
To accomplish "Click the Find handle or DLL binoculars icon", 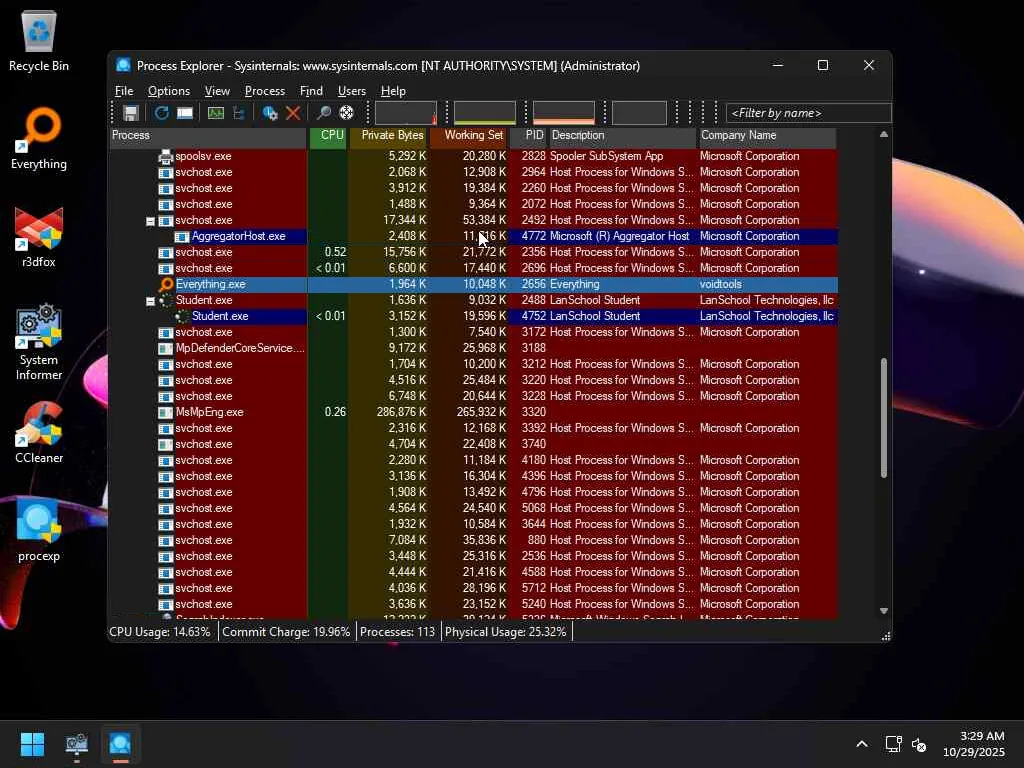I will (x=323, y=113).
